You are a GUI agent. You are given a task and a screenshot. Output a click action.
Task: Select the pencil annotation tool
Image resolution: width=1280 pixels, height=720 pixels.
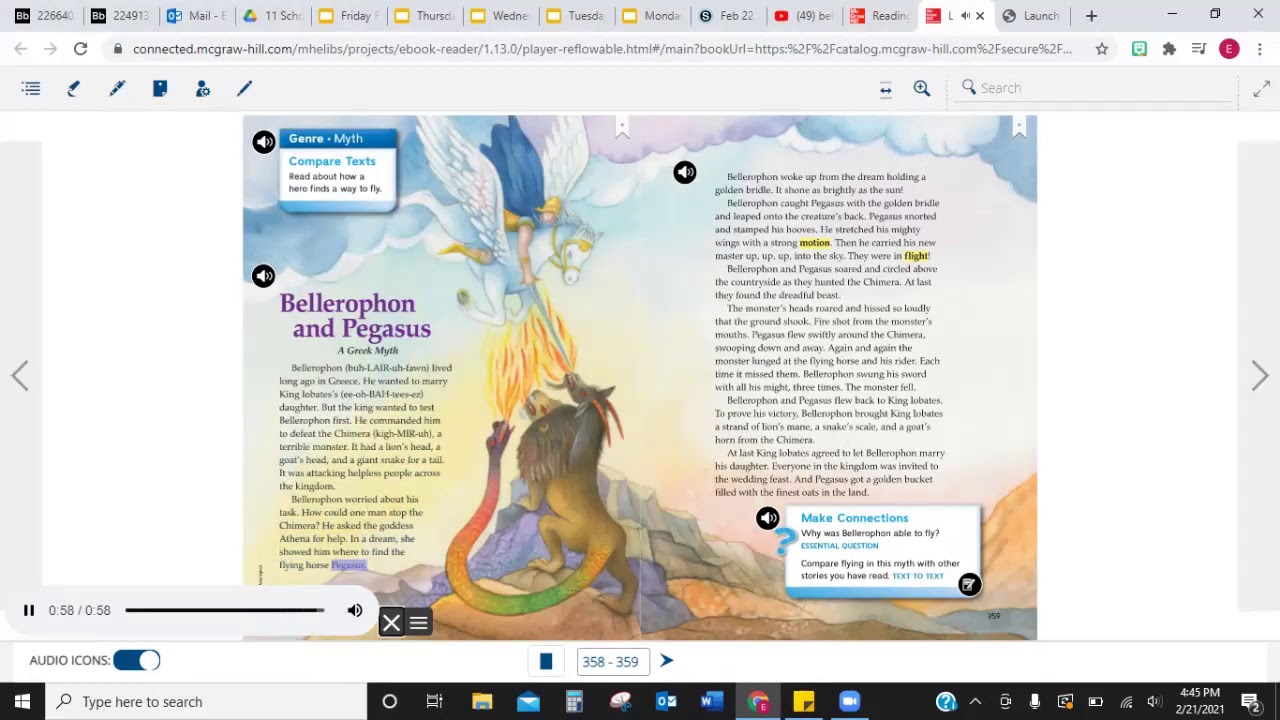117,89
